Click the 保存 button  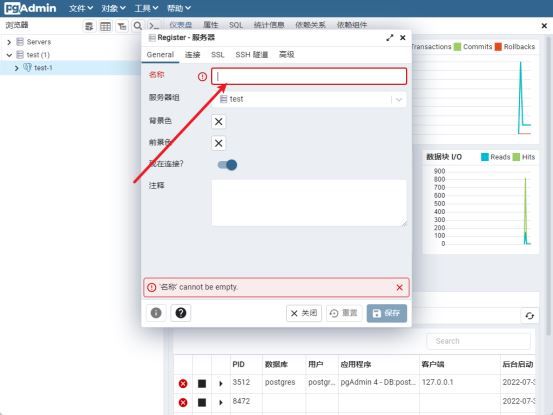(x=387, y=313)
